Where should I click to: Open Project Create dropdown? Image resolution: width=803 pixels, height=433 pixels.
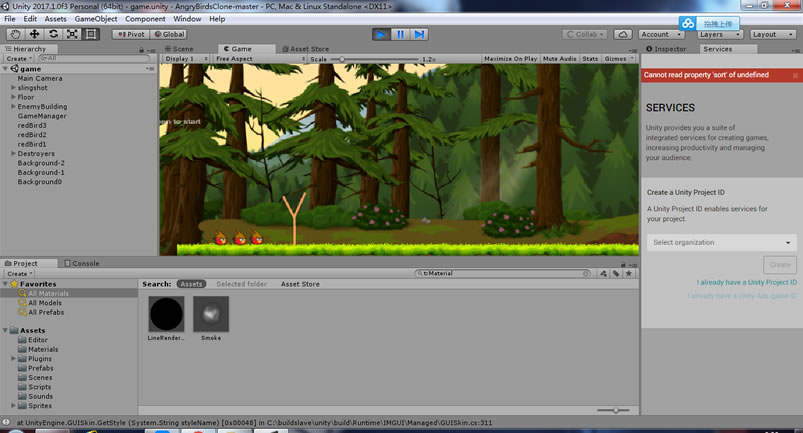click(x=19, y=274)
